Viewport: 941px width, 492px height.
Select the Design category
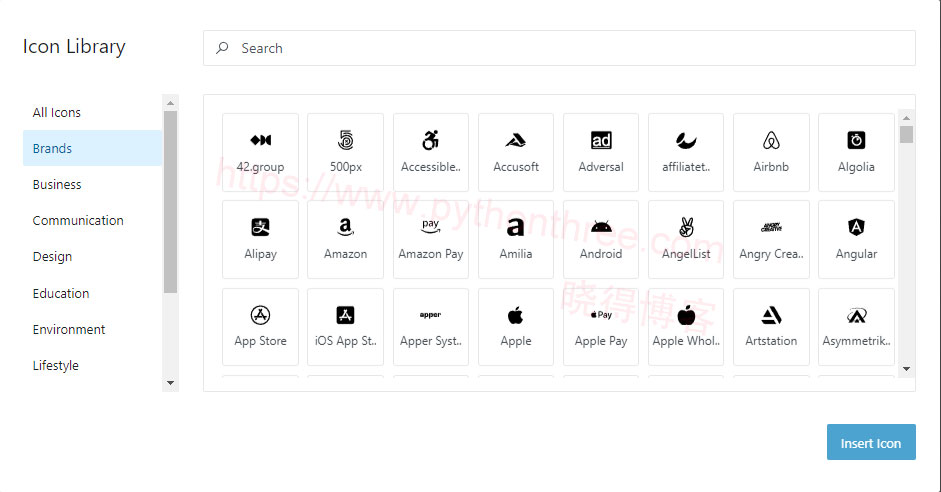(x=92, y=256)
